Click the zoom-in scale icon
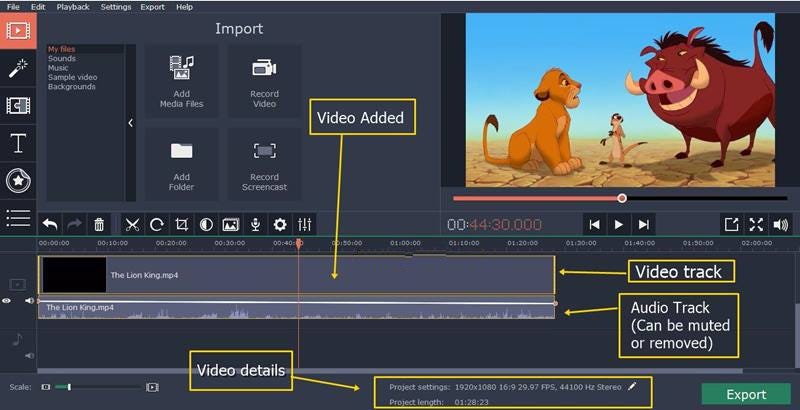The image size is (800, 410). pos(153,387)
